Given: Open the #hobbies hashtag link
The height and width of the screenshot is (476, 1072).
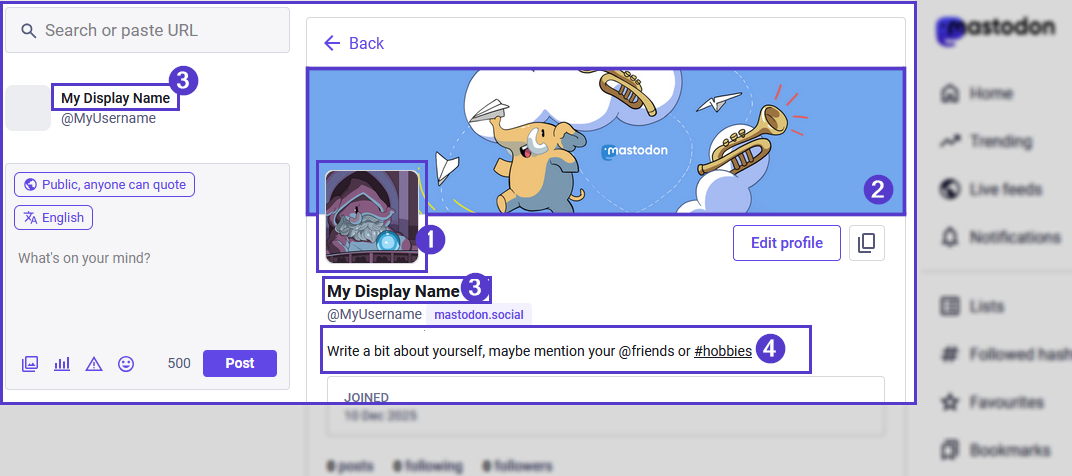Looking at the screenshot, I should tap(723, 352).
